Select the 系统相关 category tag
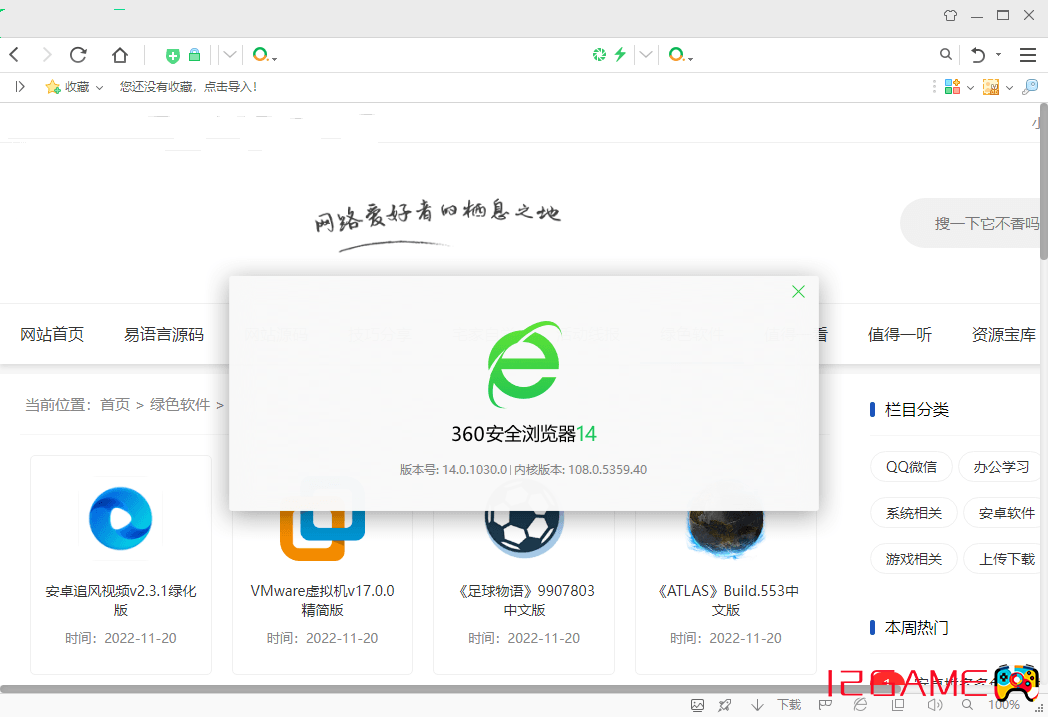 tap(914, 513)
